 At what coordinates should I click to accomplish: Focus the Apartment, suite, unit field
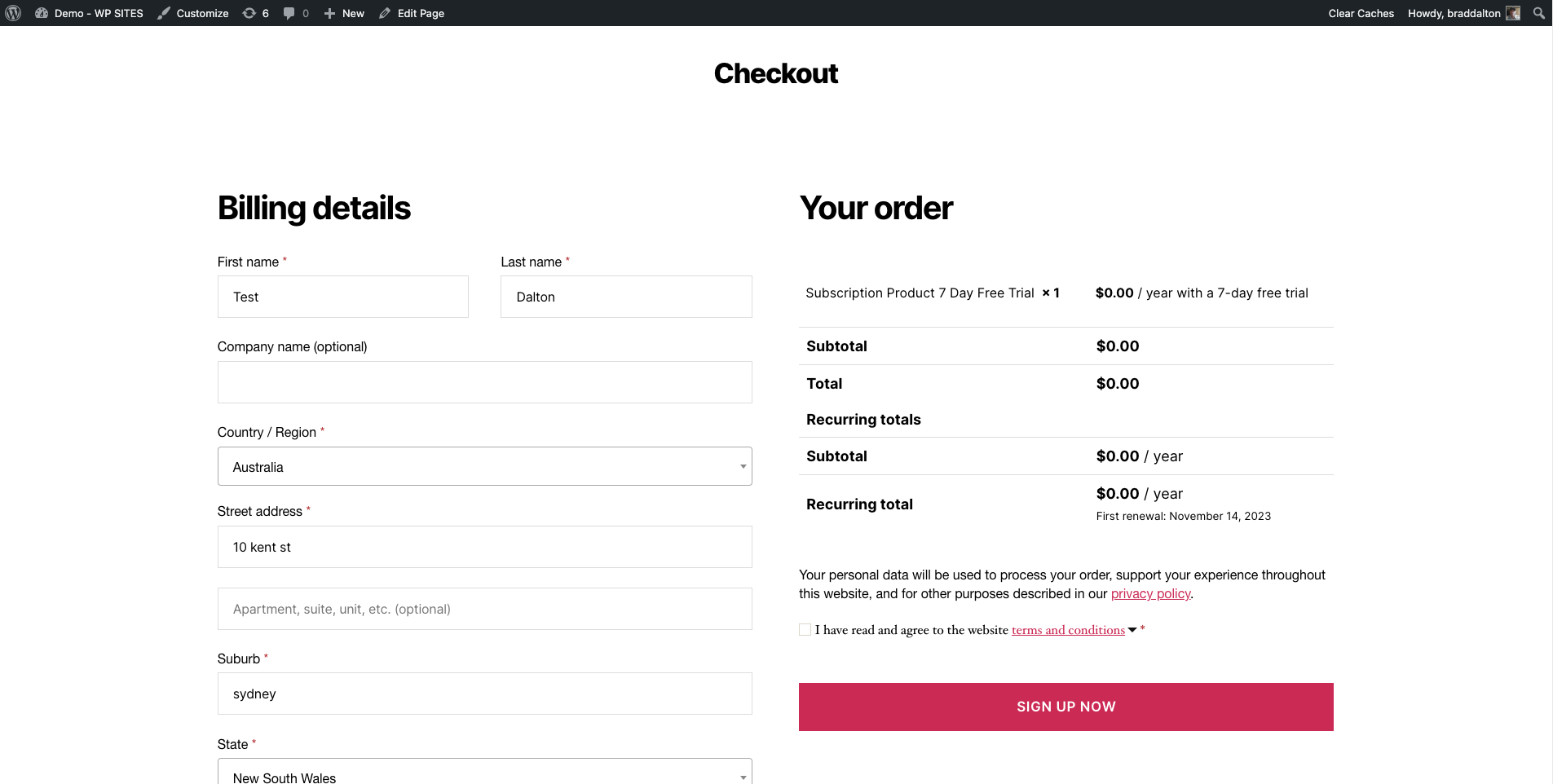(484, 609)
